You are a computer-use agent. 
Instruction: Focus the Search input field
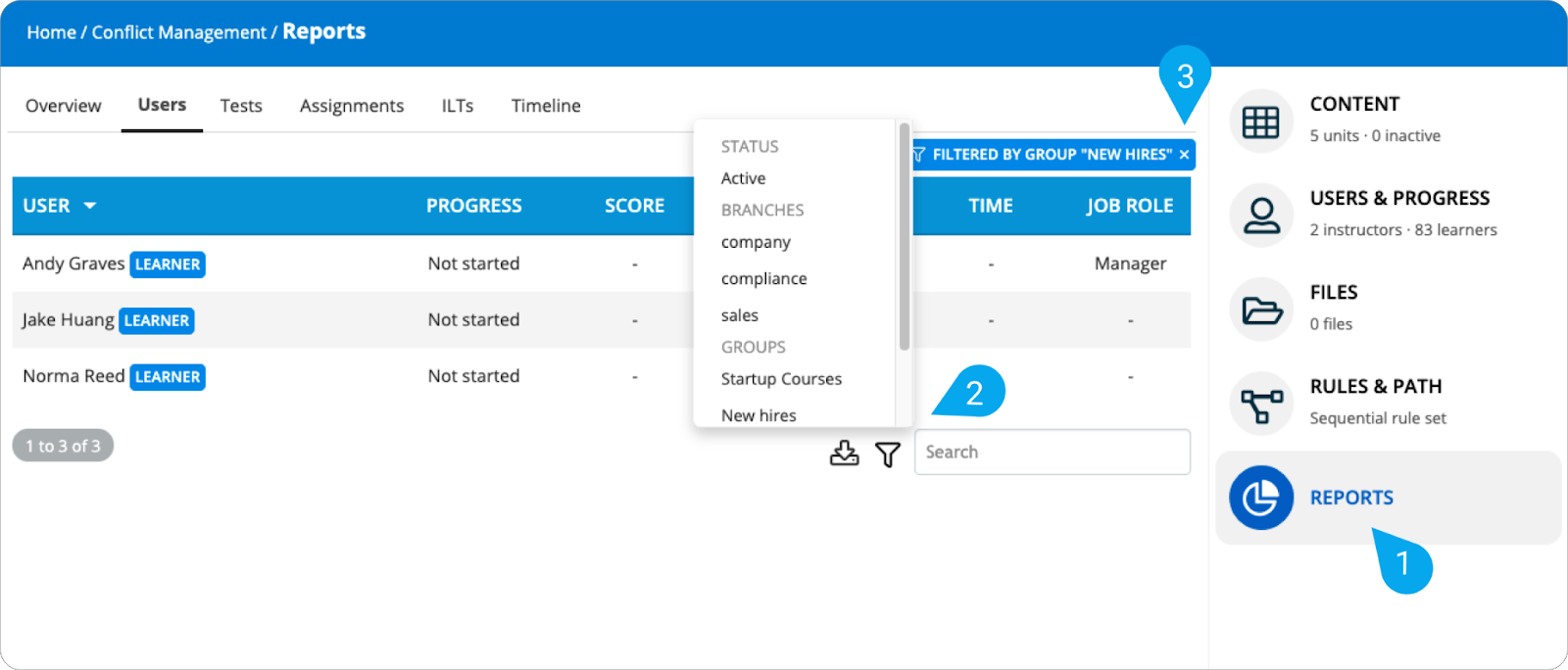[1052, 452]
